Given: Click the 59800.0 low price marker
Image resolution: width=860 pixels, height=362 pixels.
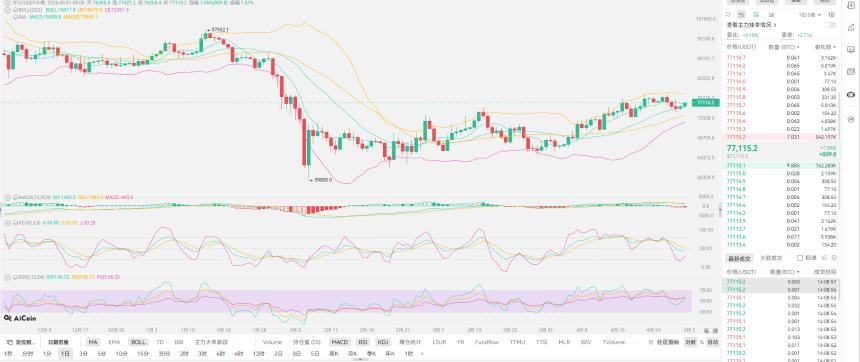Looking at the screenshot, I should (x=321, y=179).
